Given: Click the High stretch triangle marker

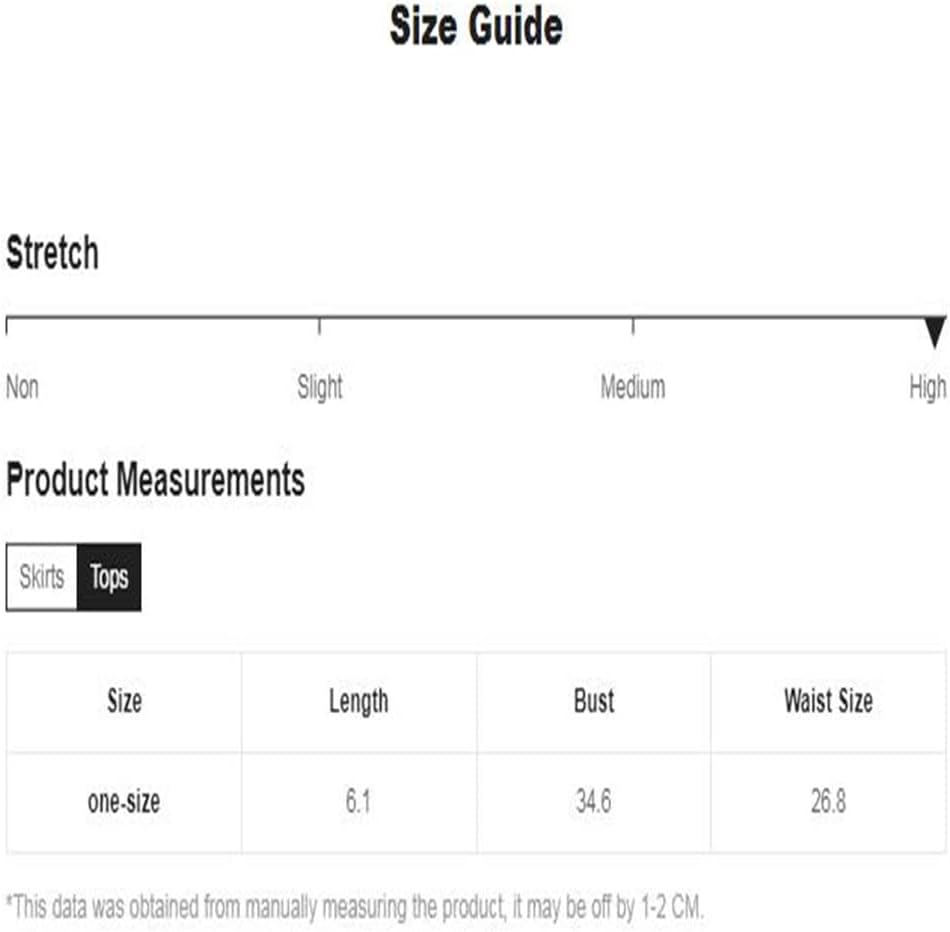Looking at the screenshot, I should coord(934,331).
